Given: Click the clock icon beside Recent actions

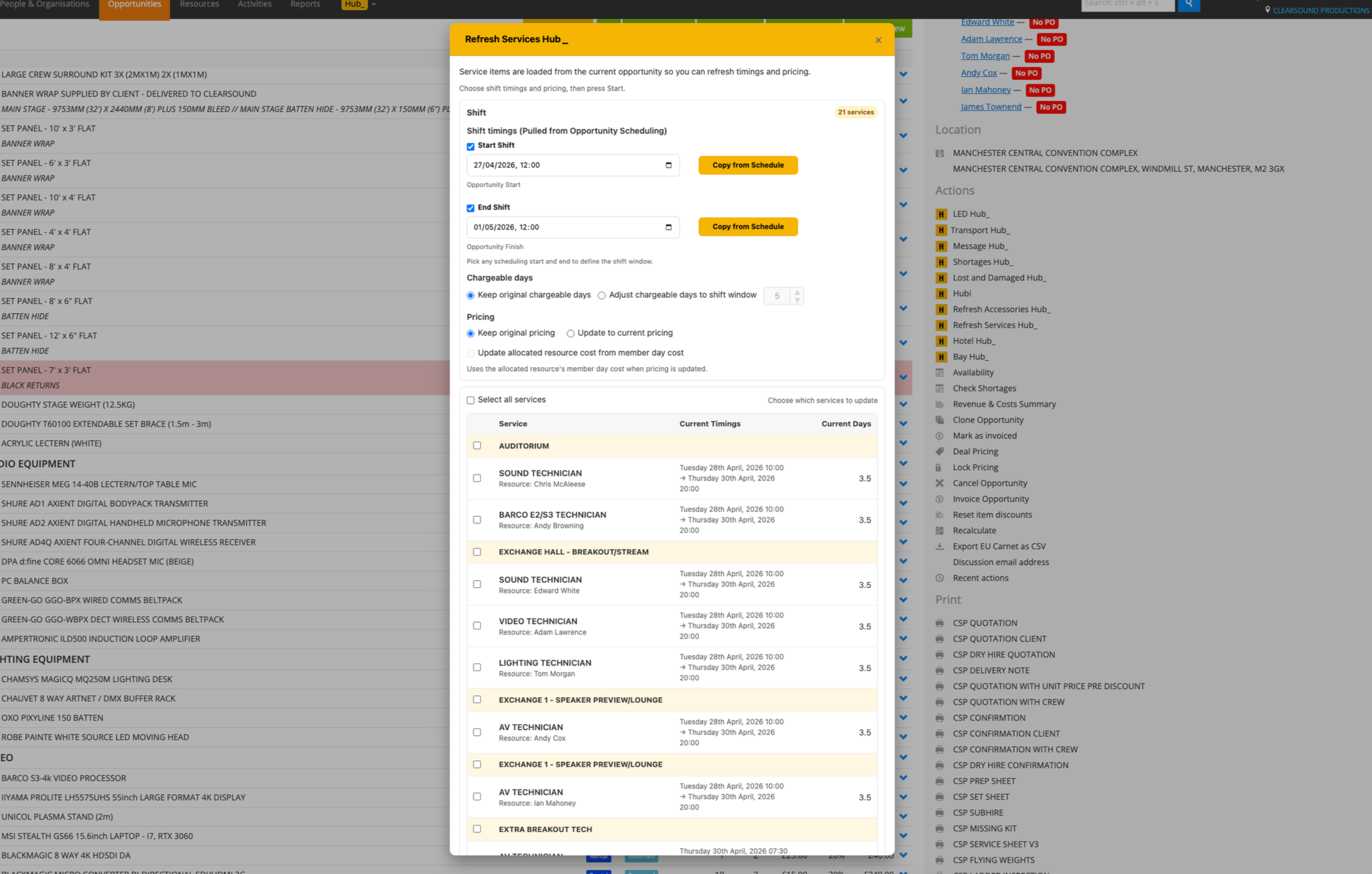Looking at the screenshot, I should click(x=939, y=578).
